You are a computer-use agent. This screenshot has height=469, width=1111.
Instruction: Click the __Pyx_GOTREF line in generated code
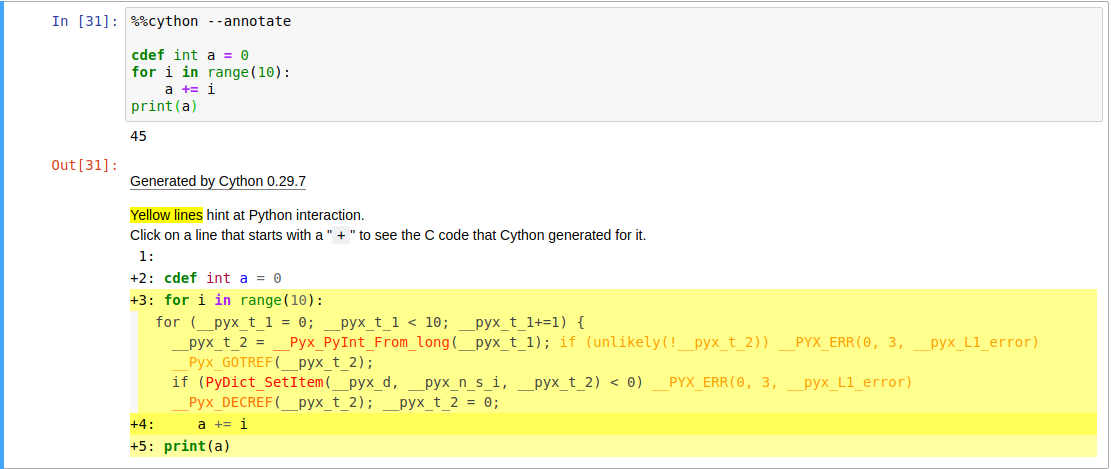pyautogui.click(x=272, y=363)
